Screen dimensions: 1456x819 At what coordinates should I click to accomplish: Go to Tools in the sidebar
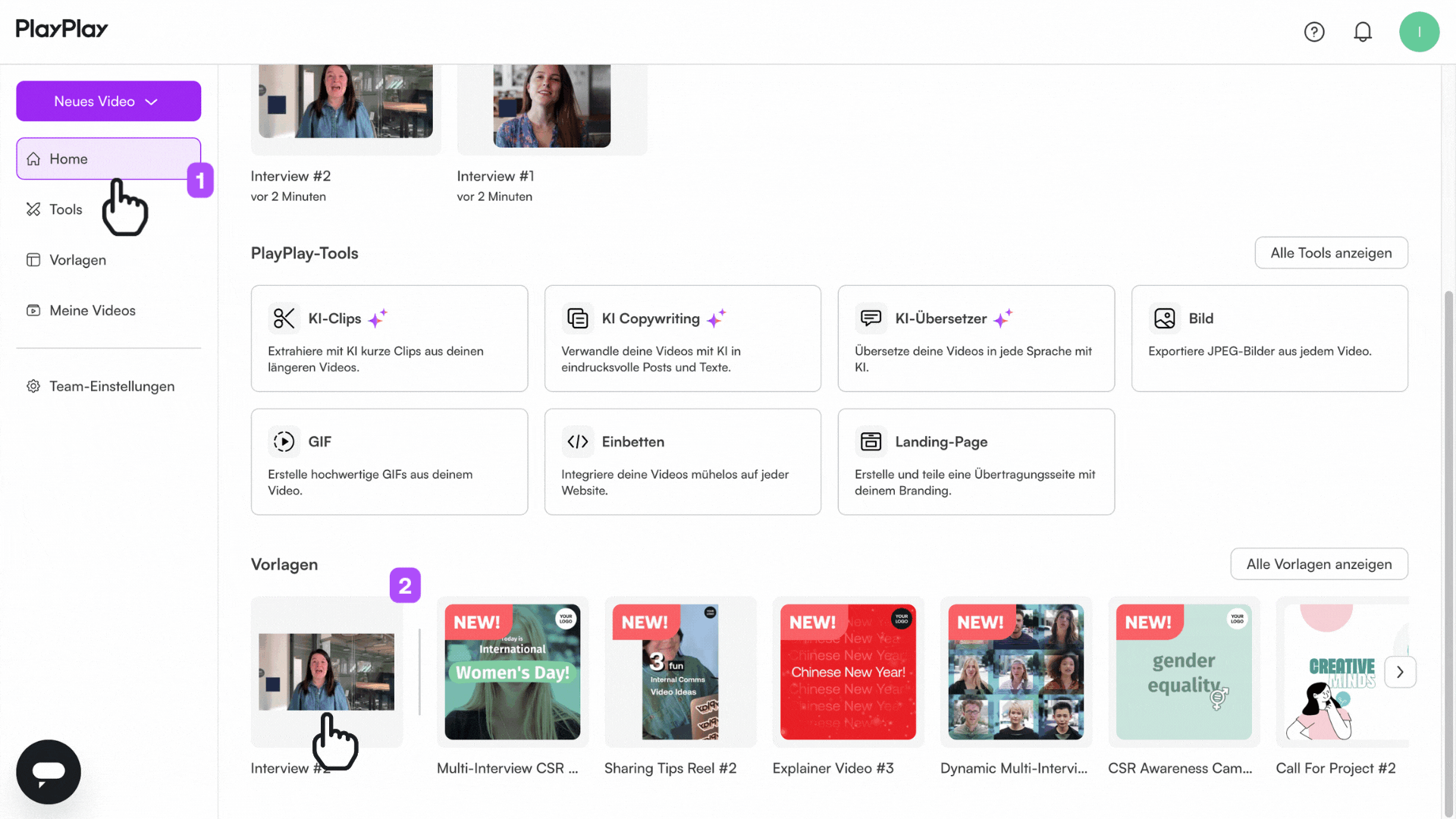coord(65,209)
